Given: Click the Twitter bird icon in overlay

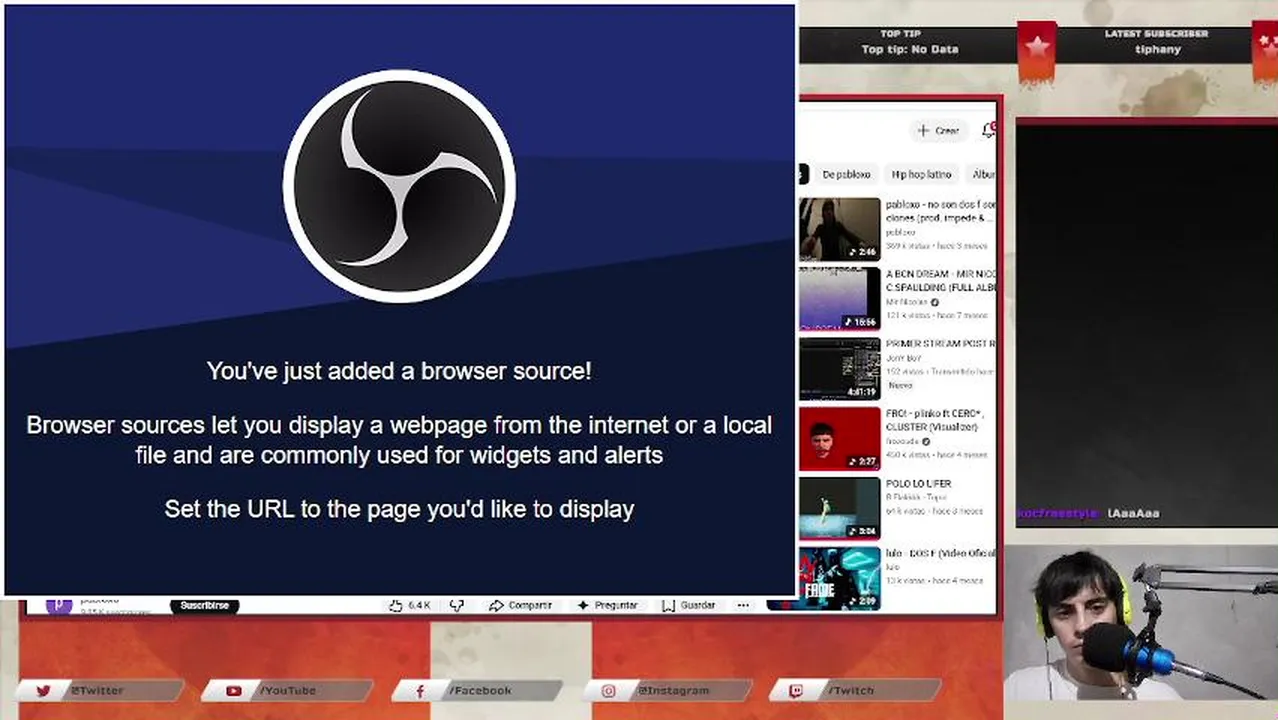Looking at the screenshot, I should click(x=43, y=690).
